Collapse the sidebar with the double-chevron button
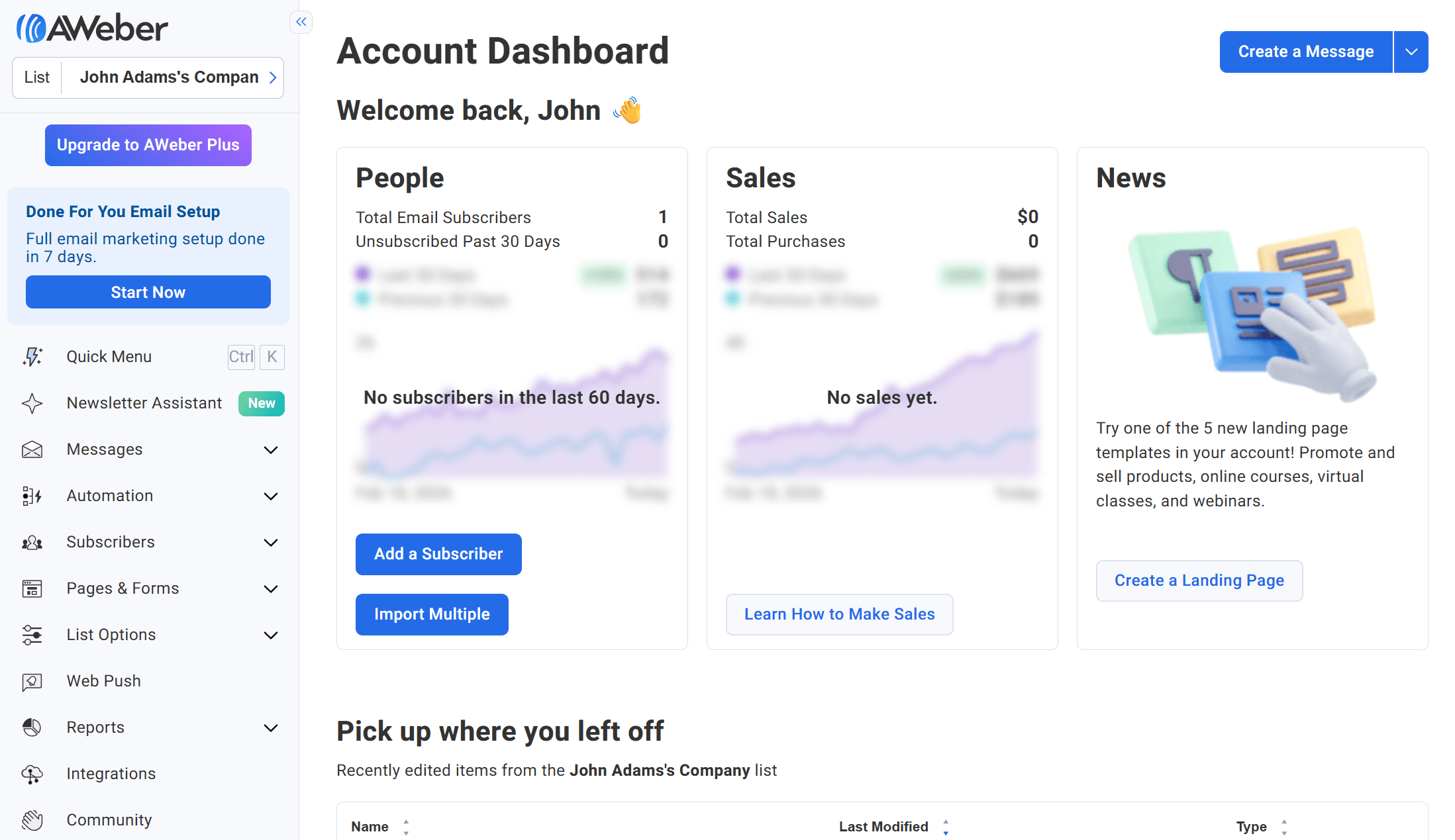The image size is (1455, 840). (301, 22)
